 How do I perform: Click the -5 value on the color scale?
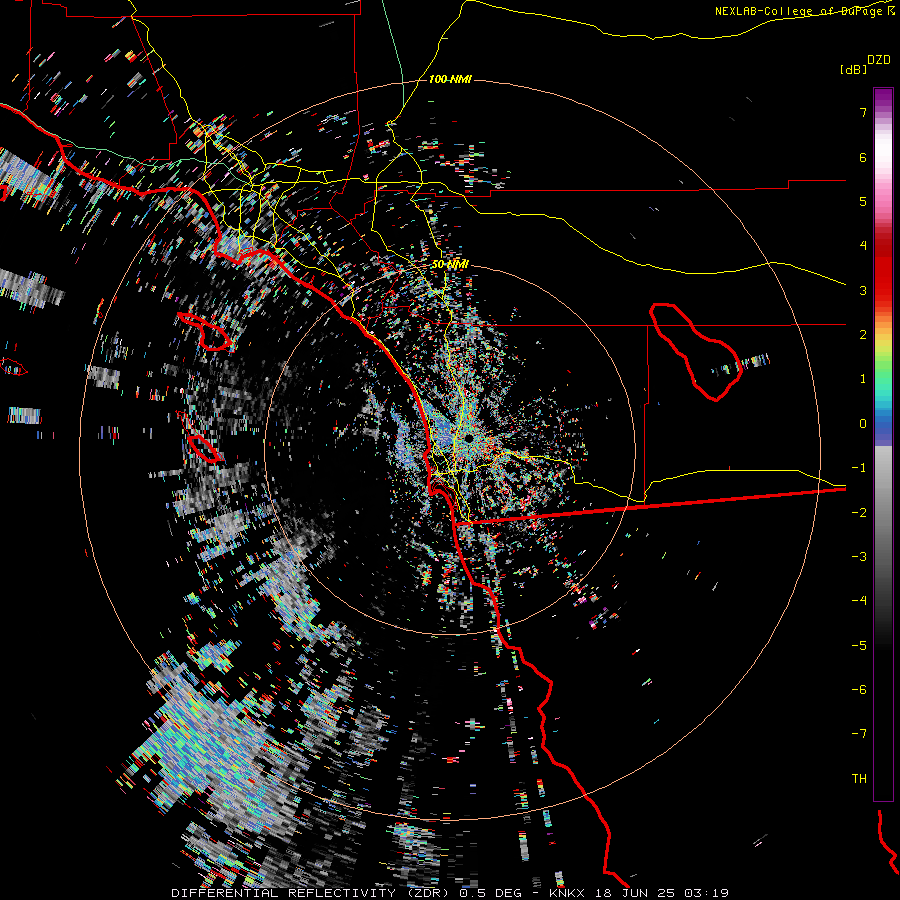(x=859, y=646)
